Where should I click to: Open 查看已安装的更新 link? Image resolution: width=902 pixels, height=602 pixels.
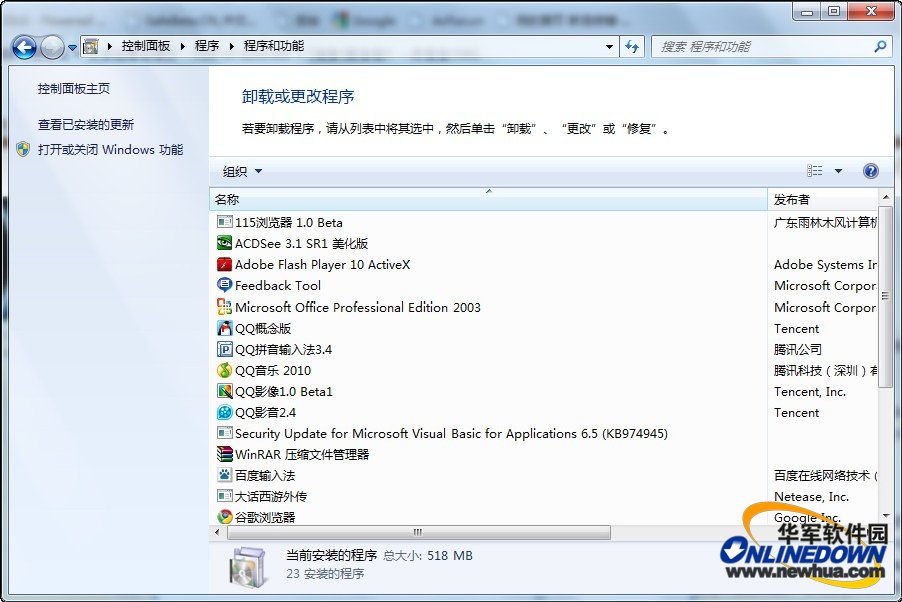pyautogui.click(x=86, y=124)
